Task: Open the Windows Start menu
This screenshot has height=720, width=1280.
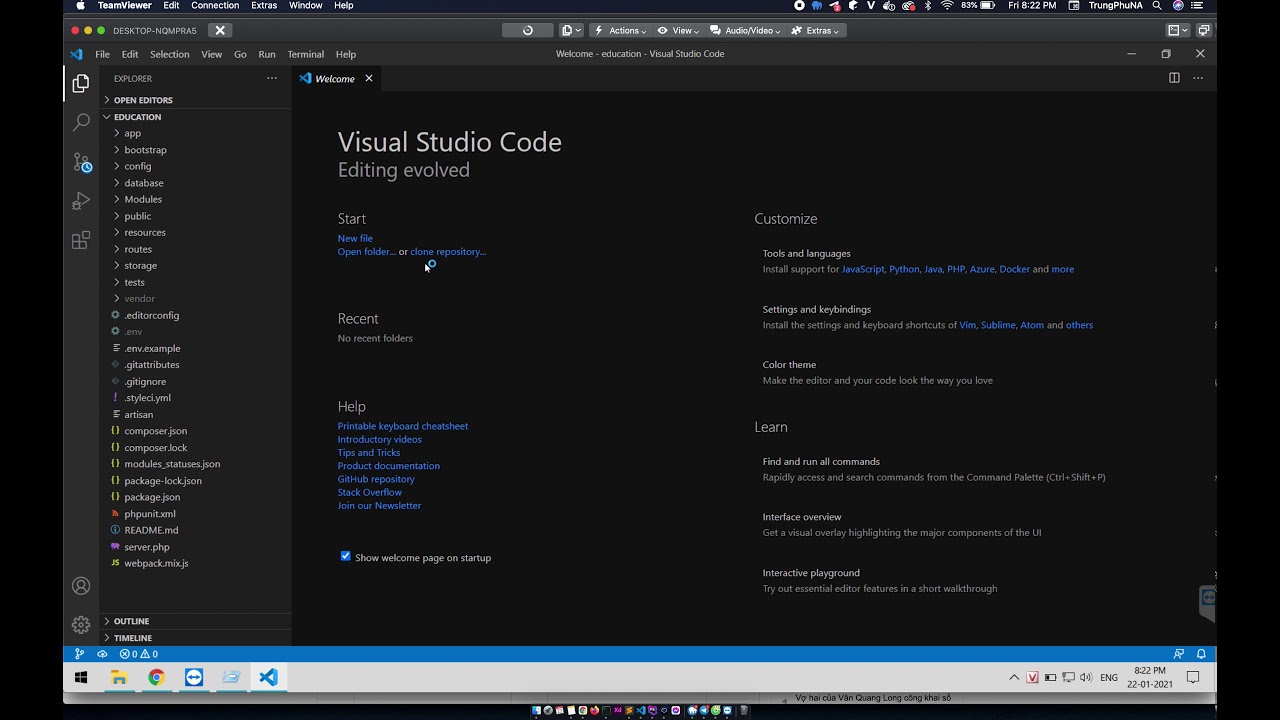Action: (x=81, y=677)
